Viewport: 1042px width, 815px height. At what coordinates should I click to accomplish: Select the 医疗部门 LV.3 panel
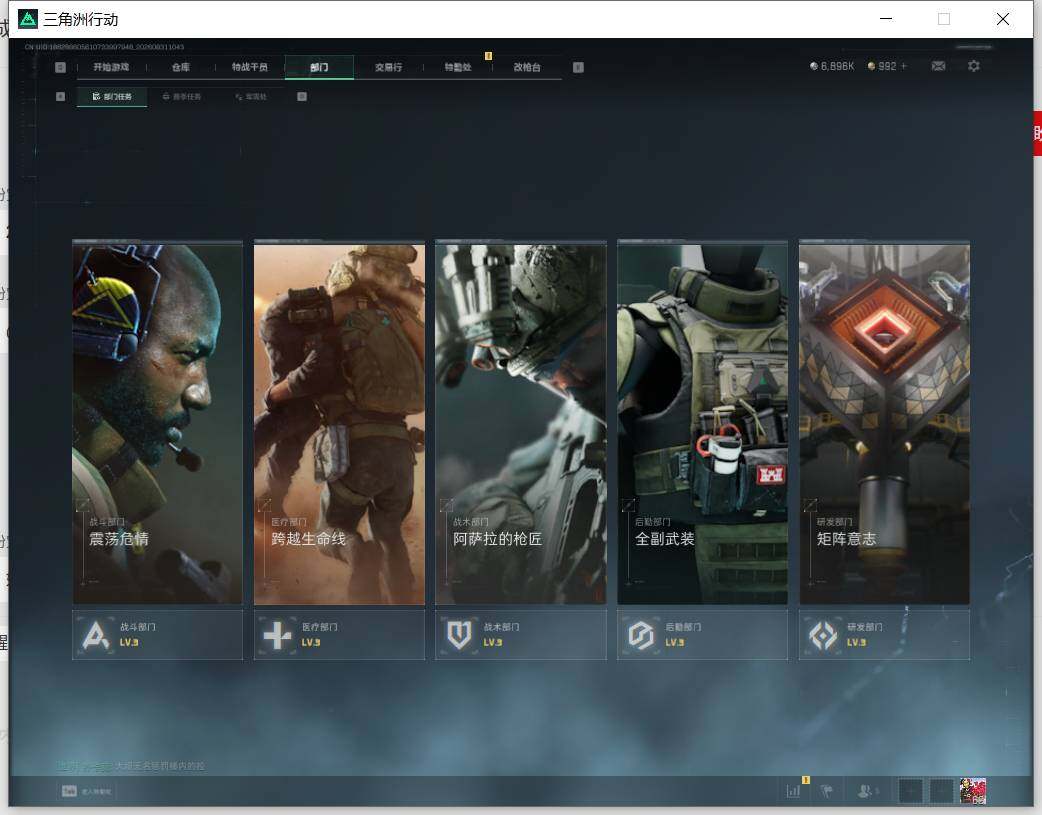tap(339, 635)
